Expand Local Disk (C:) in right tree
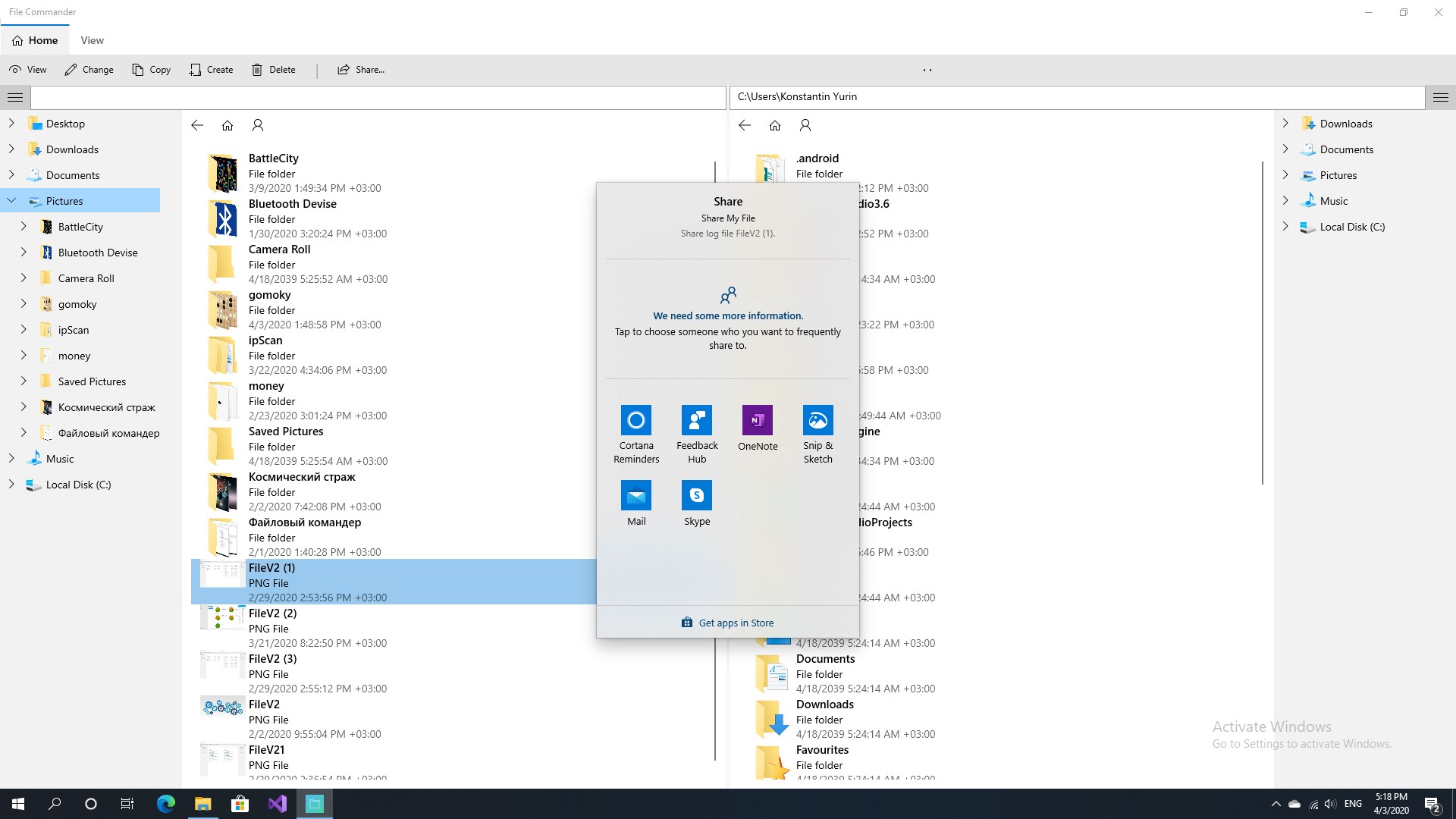 coord(1285,227)
